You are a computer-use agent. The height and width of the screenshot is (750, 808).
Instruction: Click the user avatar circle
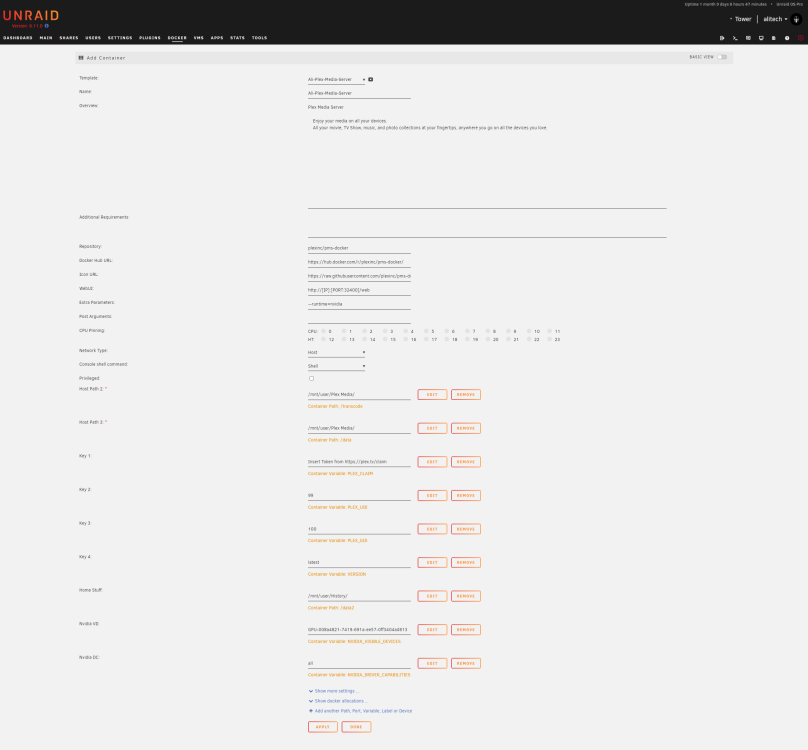click(x=796, y=19)
